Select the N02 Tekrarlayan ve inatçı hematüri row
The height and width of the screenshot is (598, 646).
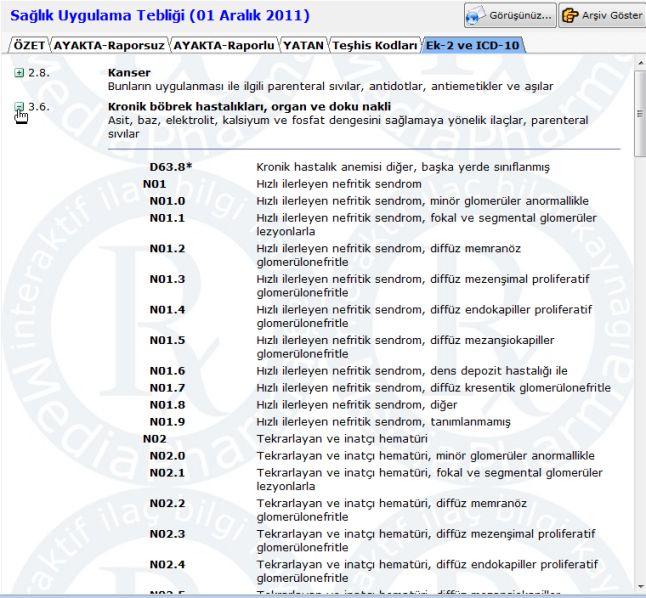click(154, 438)
